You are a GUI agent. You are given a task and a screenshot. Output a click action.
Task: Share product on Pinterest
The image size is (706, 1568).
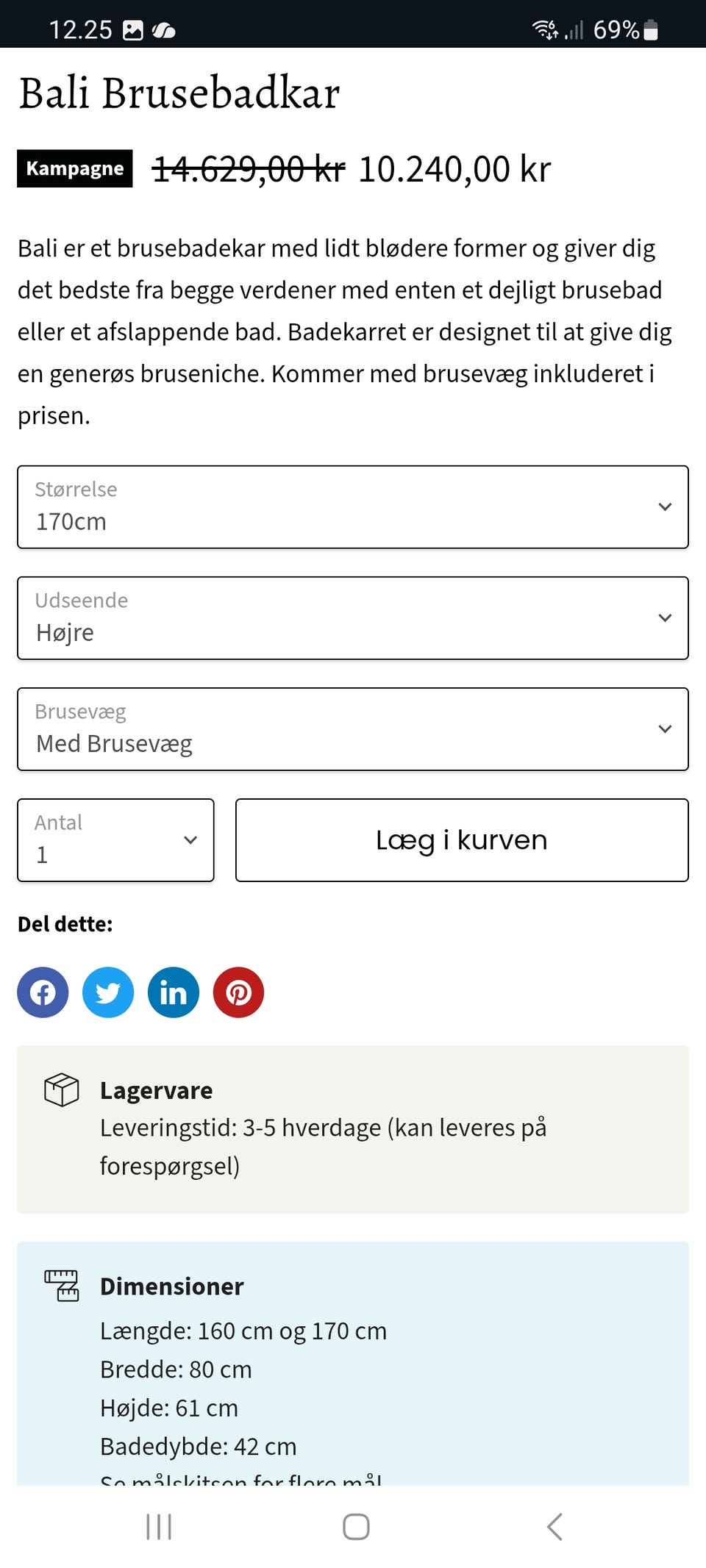click(238, 992)
